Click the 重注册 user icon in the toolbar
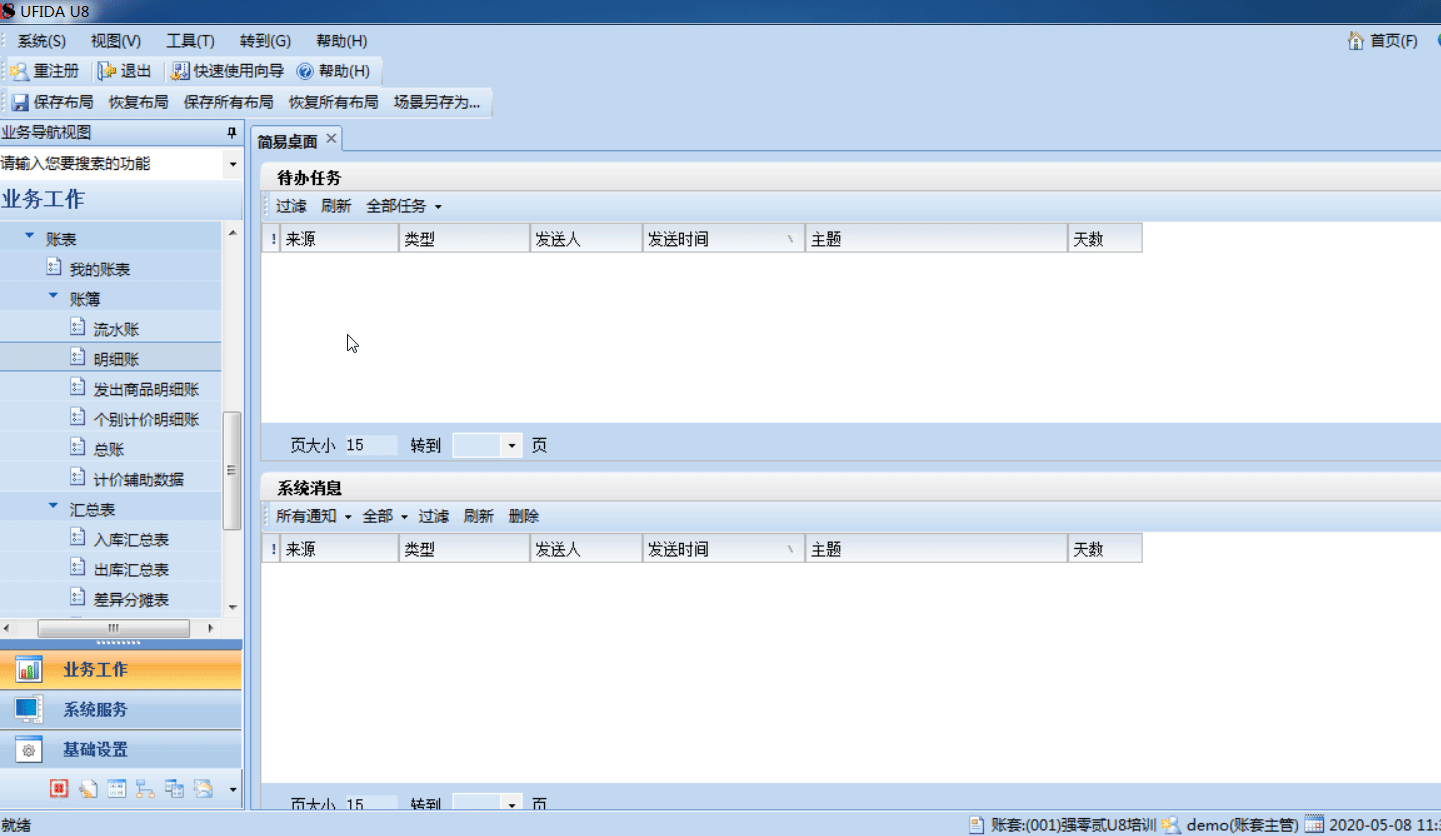 pos(19,71)
